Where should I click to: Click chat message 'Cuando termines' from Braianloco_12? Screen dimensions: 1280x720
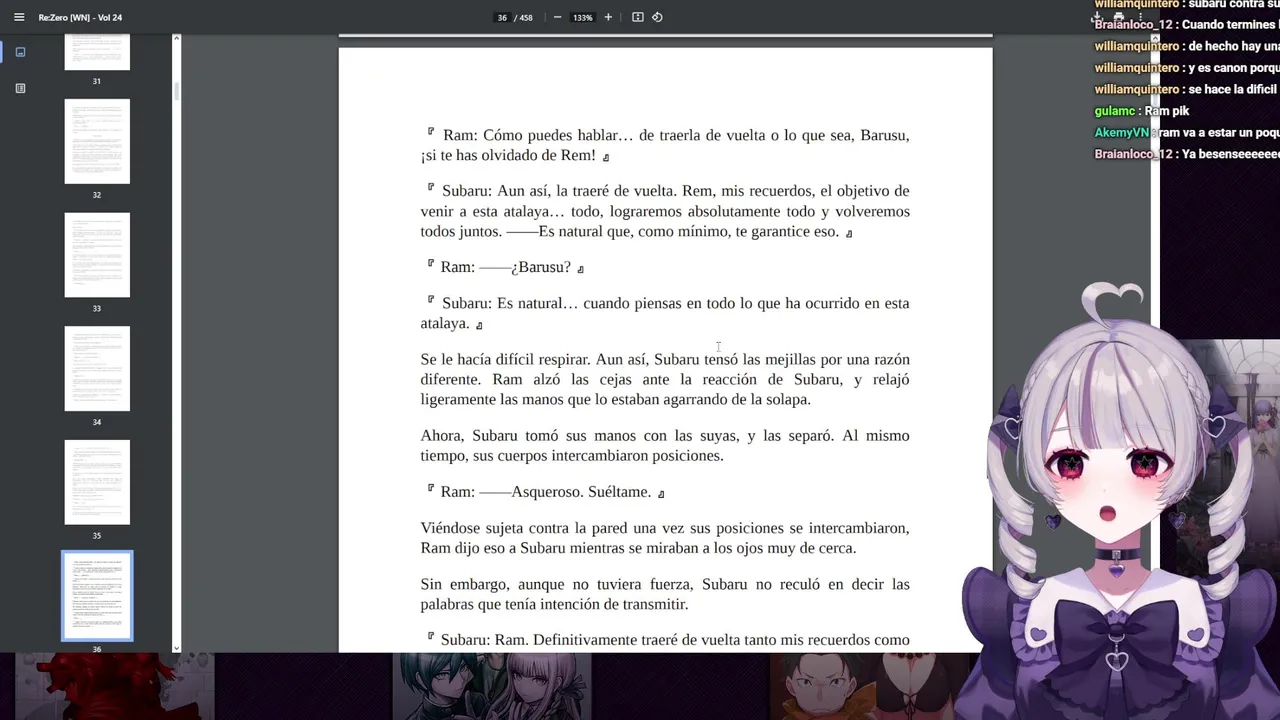tap(1231, 24)
